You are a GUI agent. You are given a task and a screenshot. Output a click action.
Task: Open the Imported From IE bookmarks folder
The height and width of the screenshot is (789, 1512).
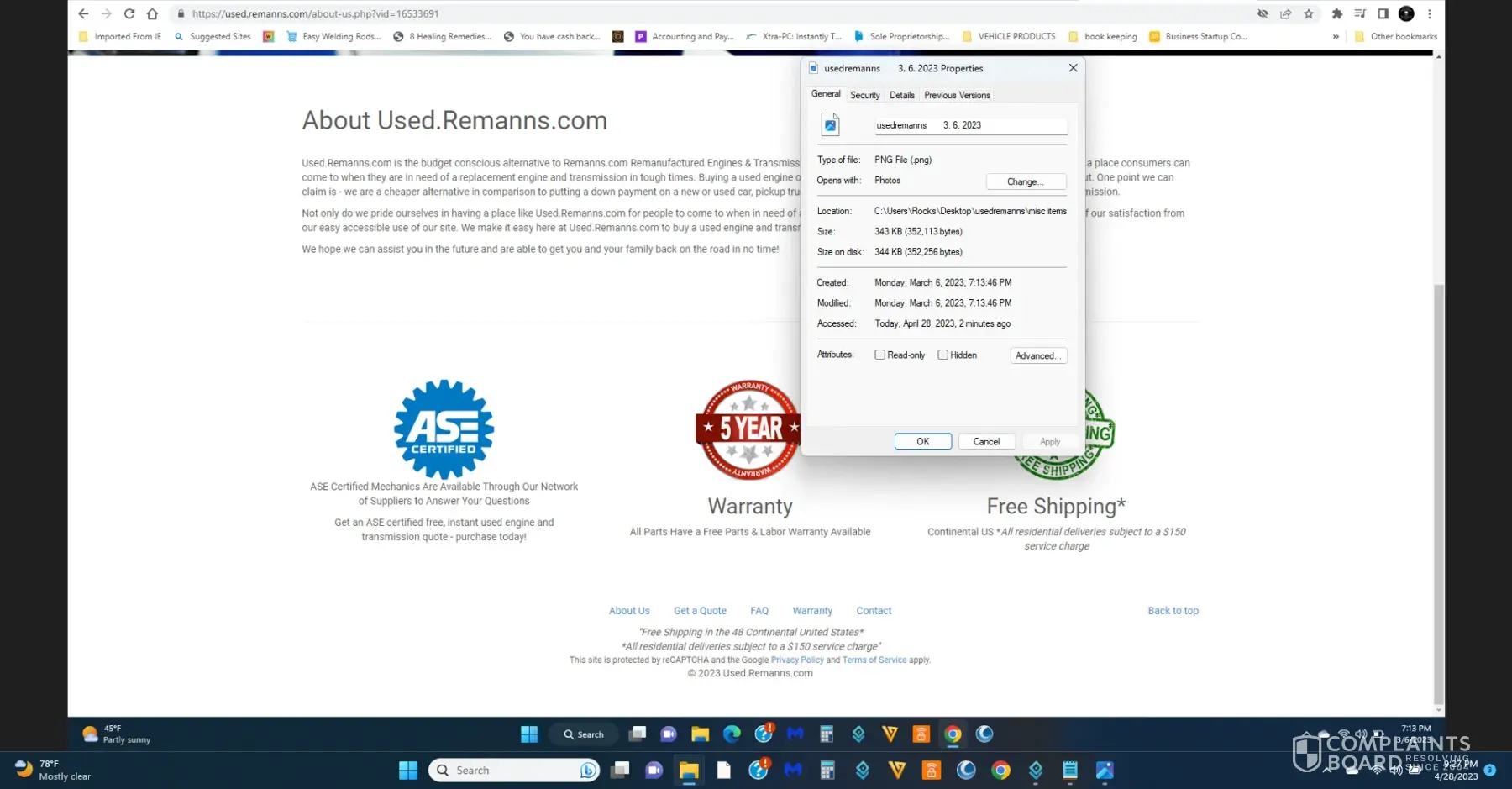[119, 36]
